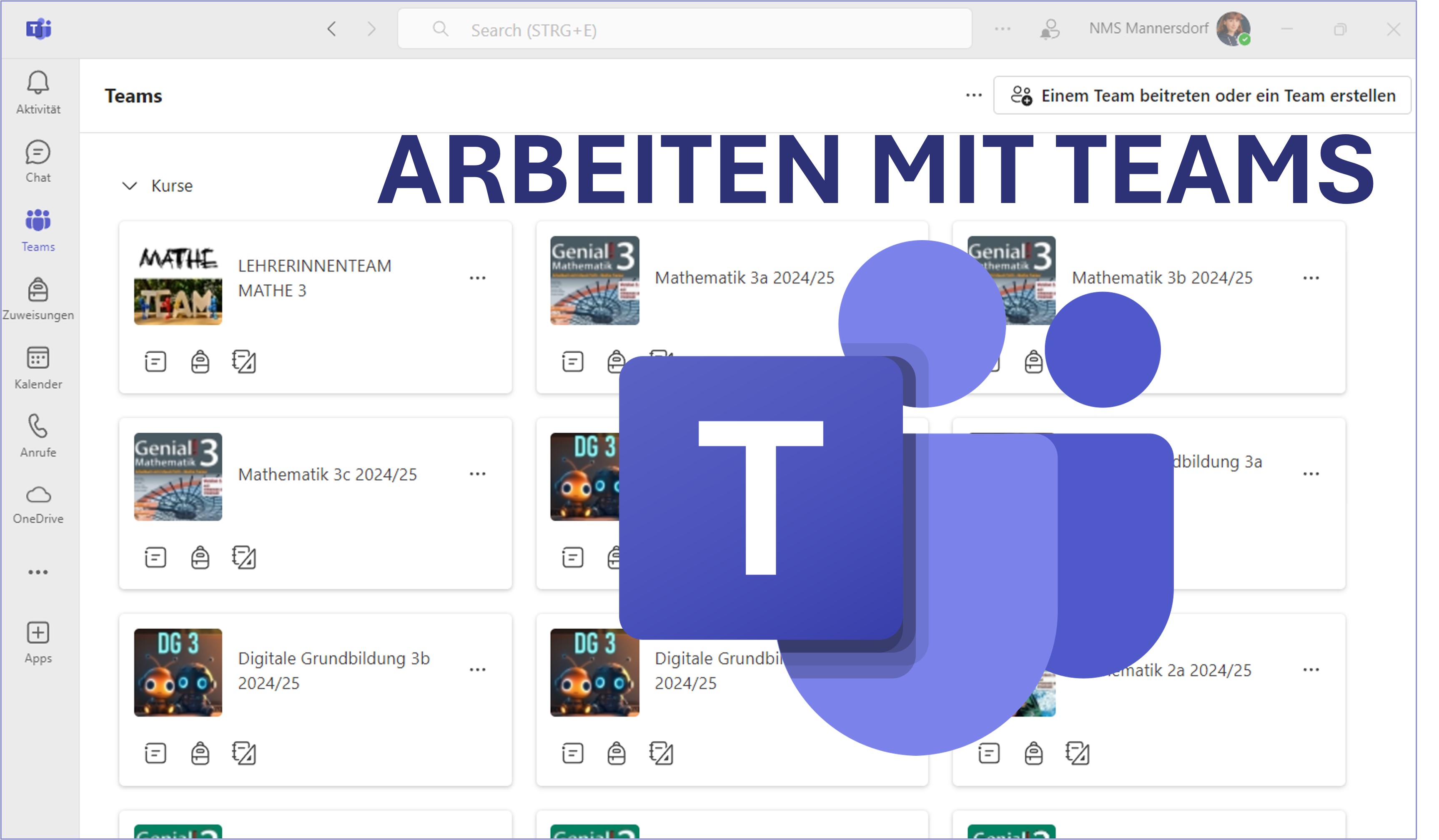Open more options for Mathematik 3b 2024/25
The height and width of the screenshot is (840, 1439).
pos(1311,278)
